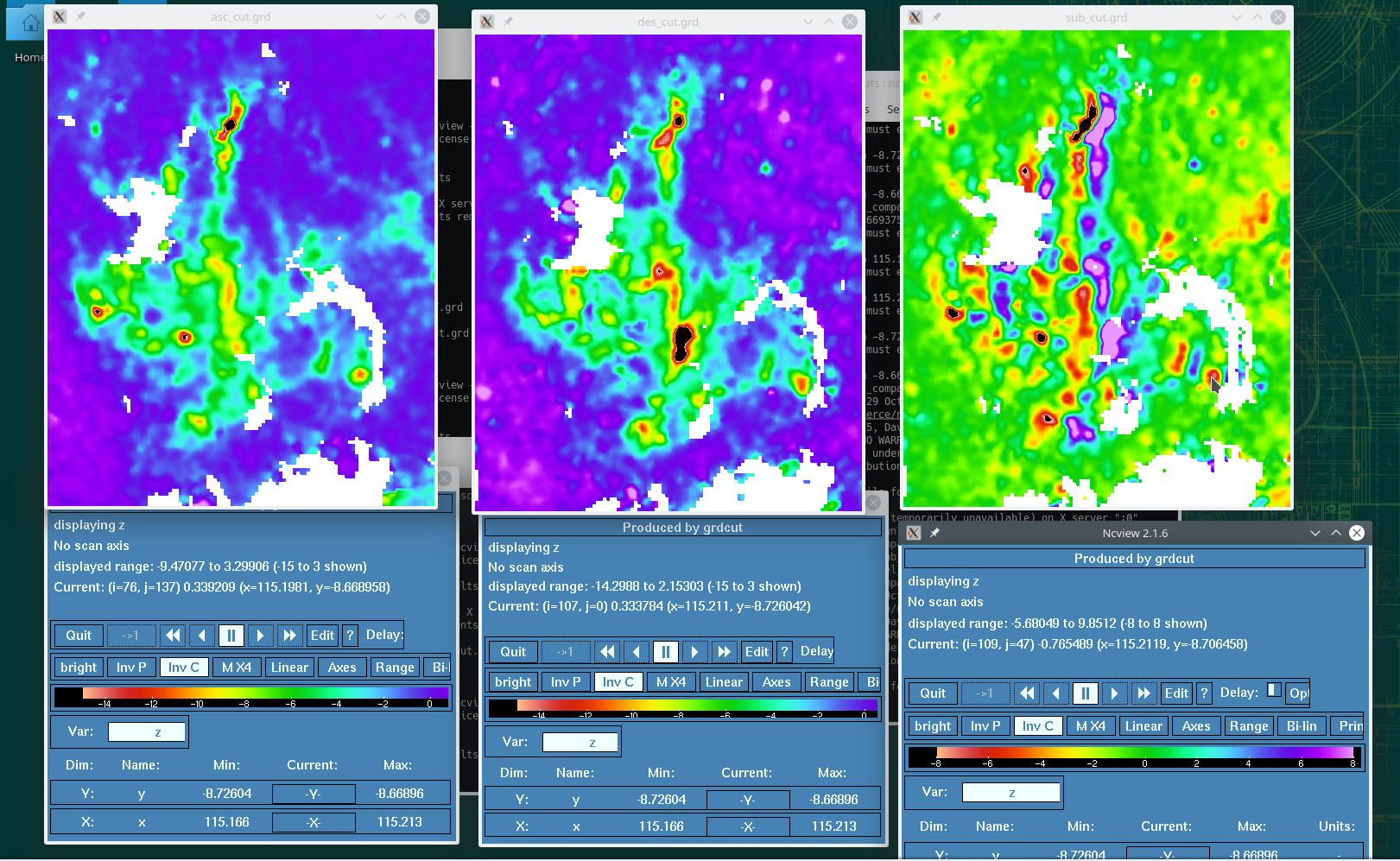Rewind to start in left Ncview panel

[x=173, y=636]
